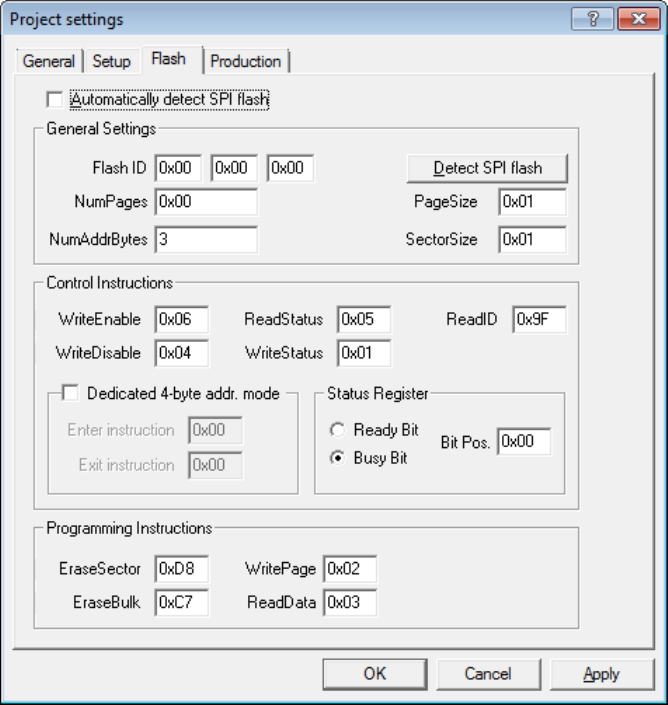Viewport: 668px width, 705px height.
Task: Edit the EraseSector instruction field
Action: [x=181, y=569]
